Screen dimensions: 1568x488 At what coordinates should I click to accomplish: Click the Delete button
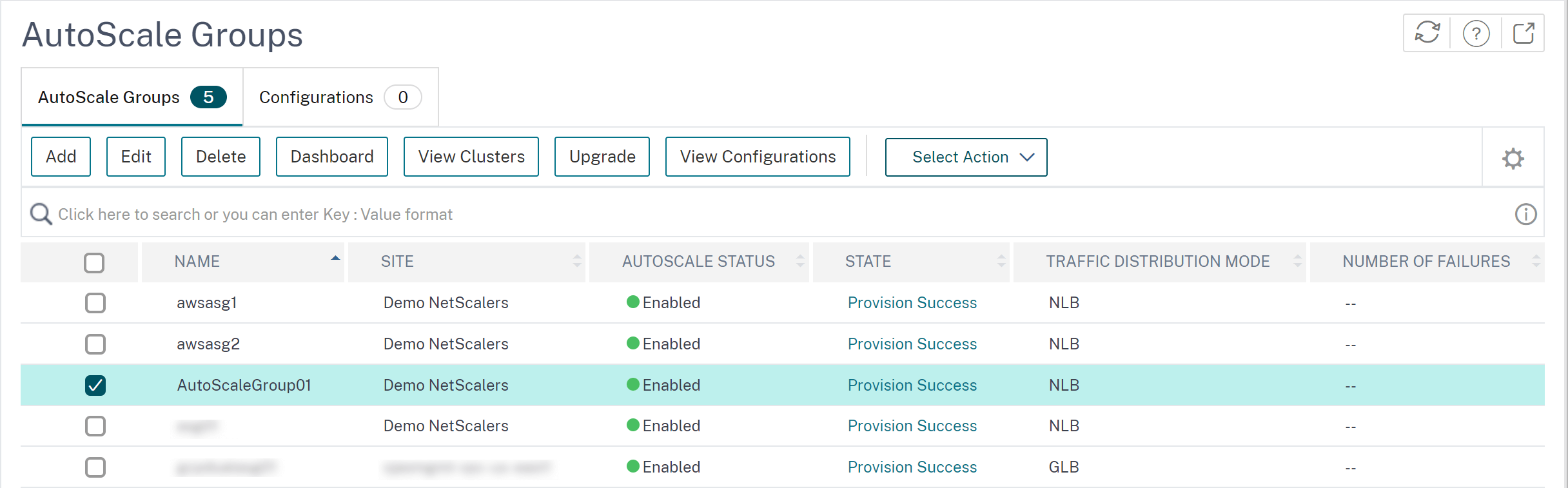point(220,157)
